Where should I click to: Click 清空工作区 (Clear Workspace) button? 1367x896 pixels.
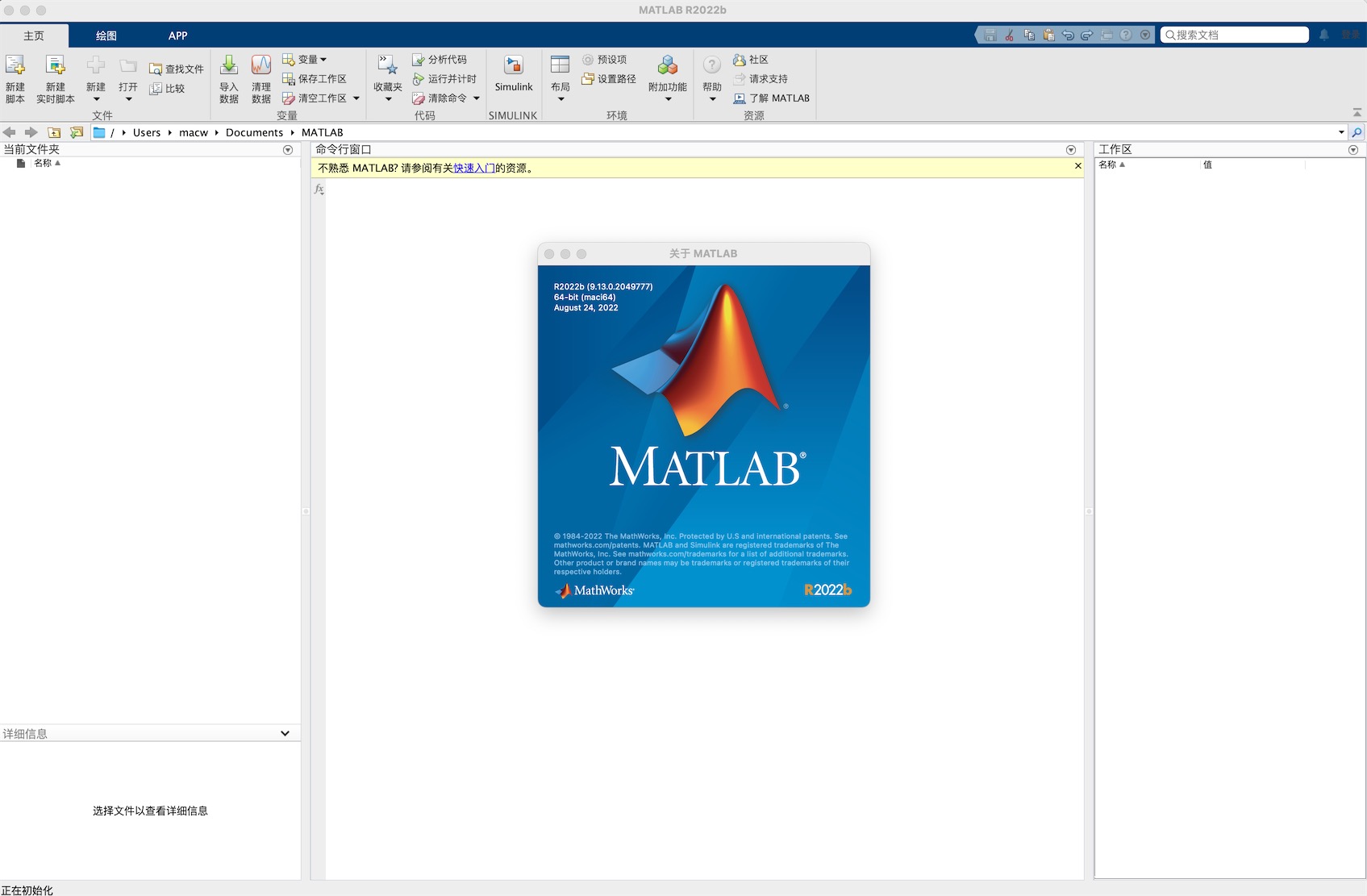pos(314,98)
